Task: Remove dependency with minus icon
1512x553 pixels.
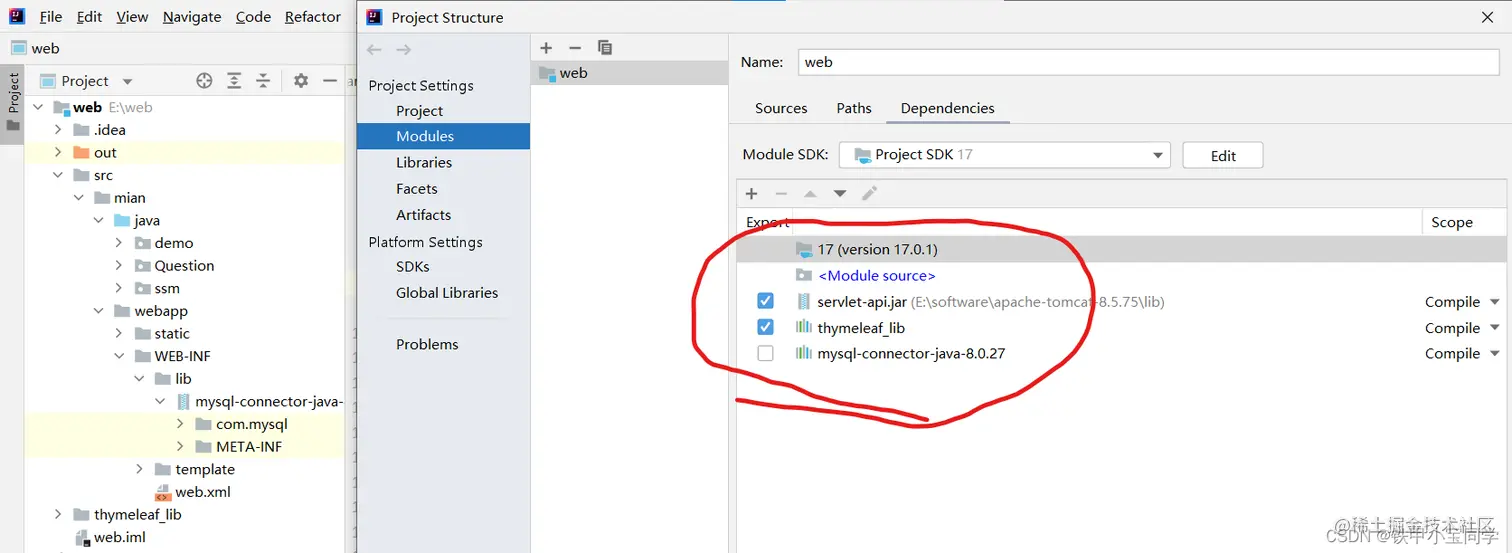Action: (x=781, y=194)
